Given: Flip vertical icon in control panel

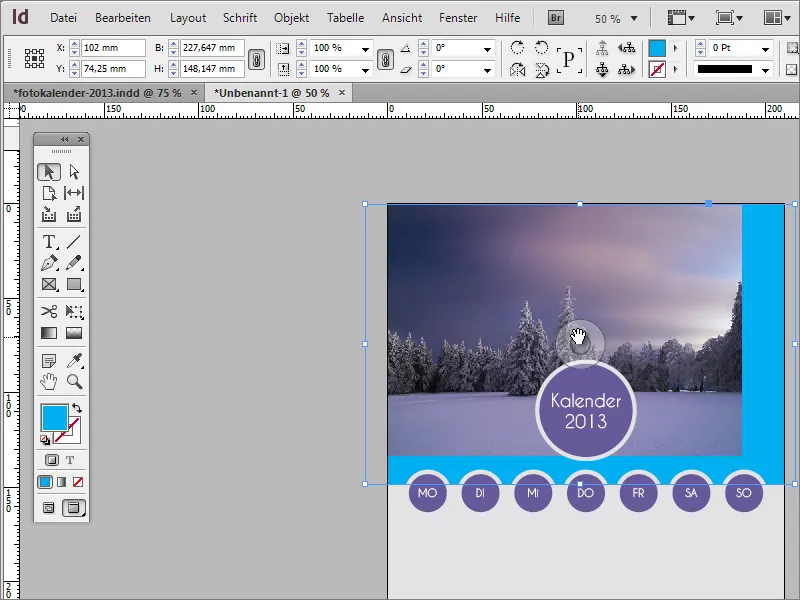Looking at the screenshot, I should click(x=541, y=69).
